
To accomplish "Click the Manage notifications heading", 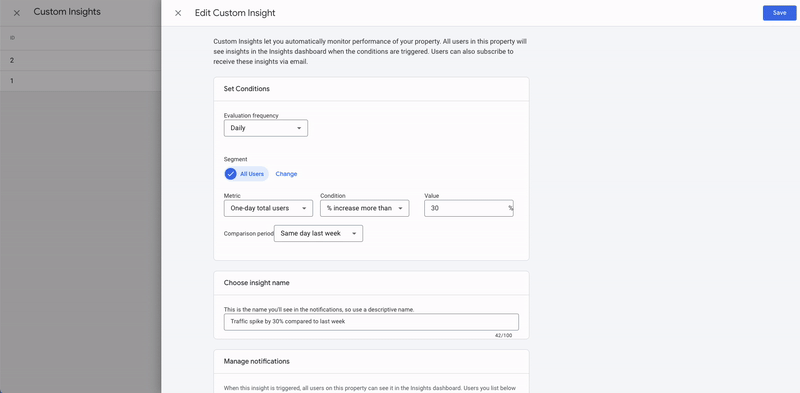I will point(257,361).
